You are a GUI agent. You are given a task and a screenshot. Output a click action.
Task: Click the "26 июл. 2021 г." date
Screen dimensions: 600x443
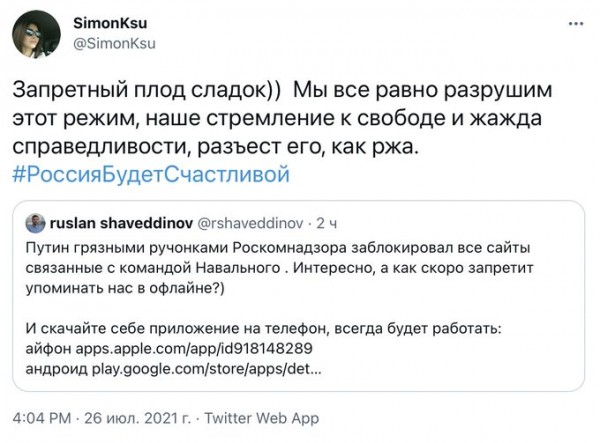[x=137, y=418]
